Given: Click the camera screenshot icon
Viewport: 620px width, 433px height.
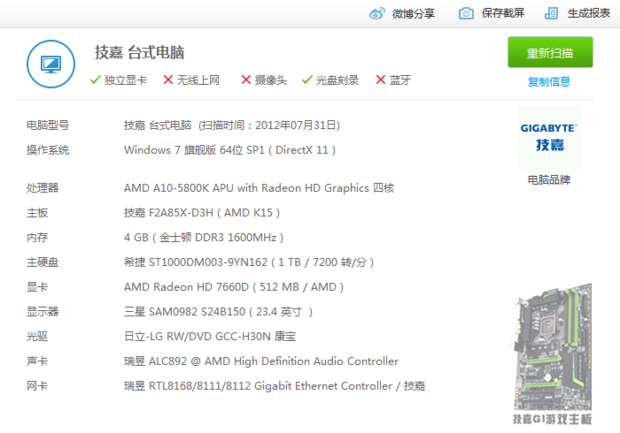Looking at the screenshot, I should tap(466, 13).
